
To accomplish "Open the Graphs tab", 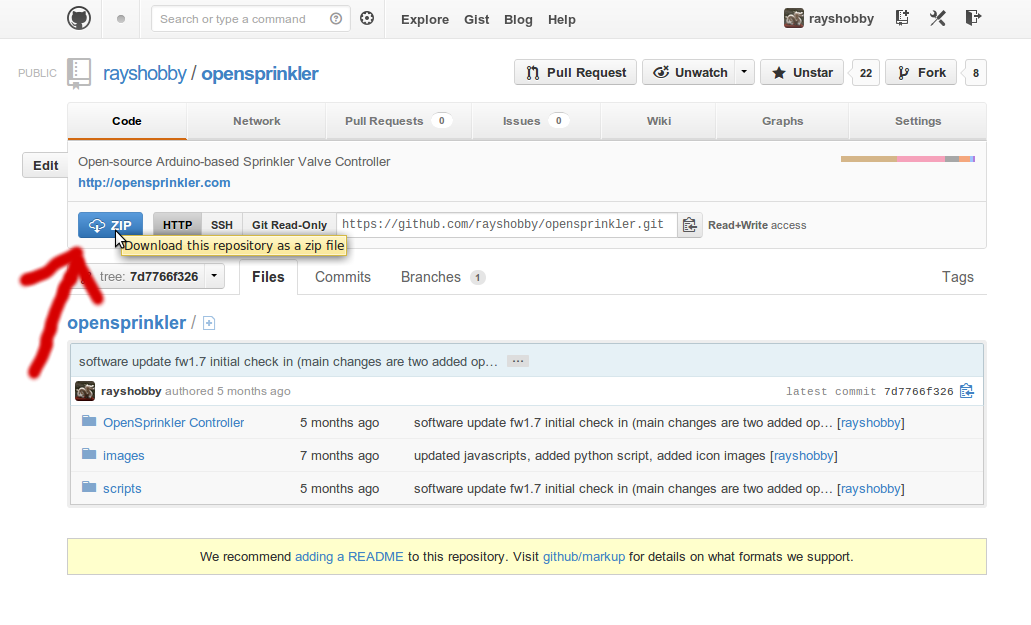I will (x=782, y=121).
